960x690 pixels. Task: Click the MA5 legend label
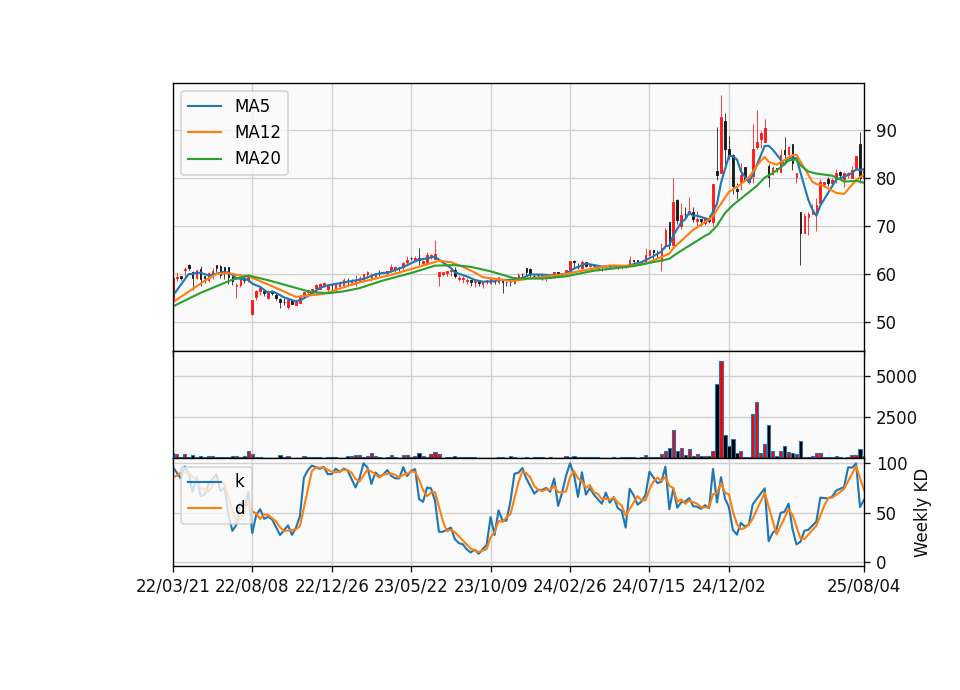pos(252,106)
